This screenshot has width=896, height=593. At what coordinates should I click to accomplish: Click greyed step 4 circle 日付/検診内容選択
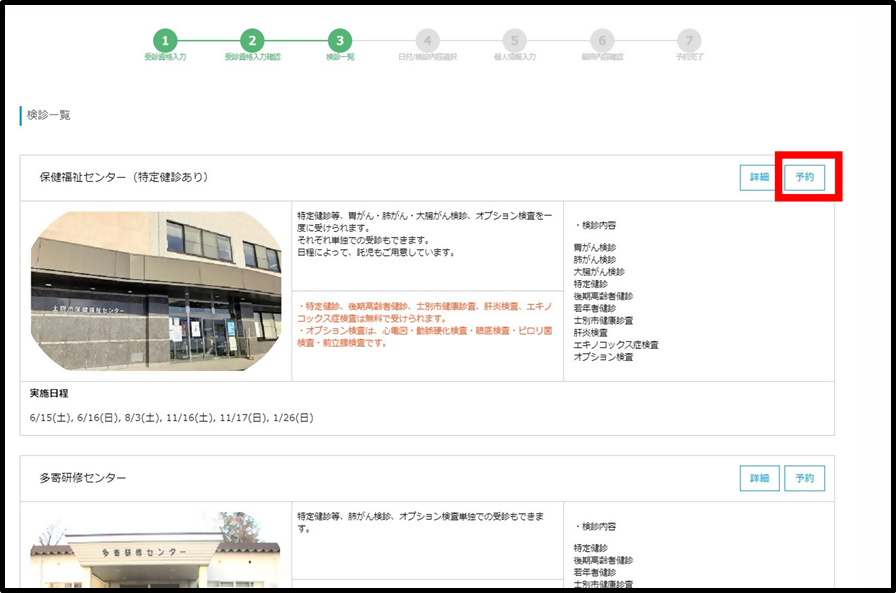point(427,41)
